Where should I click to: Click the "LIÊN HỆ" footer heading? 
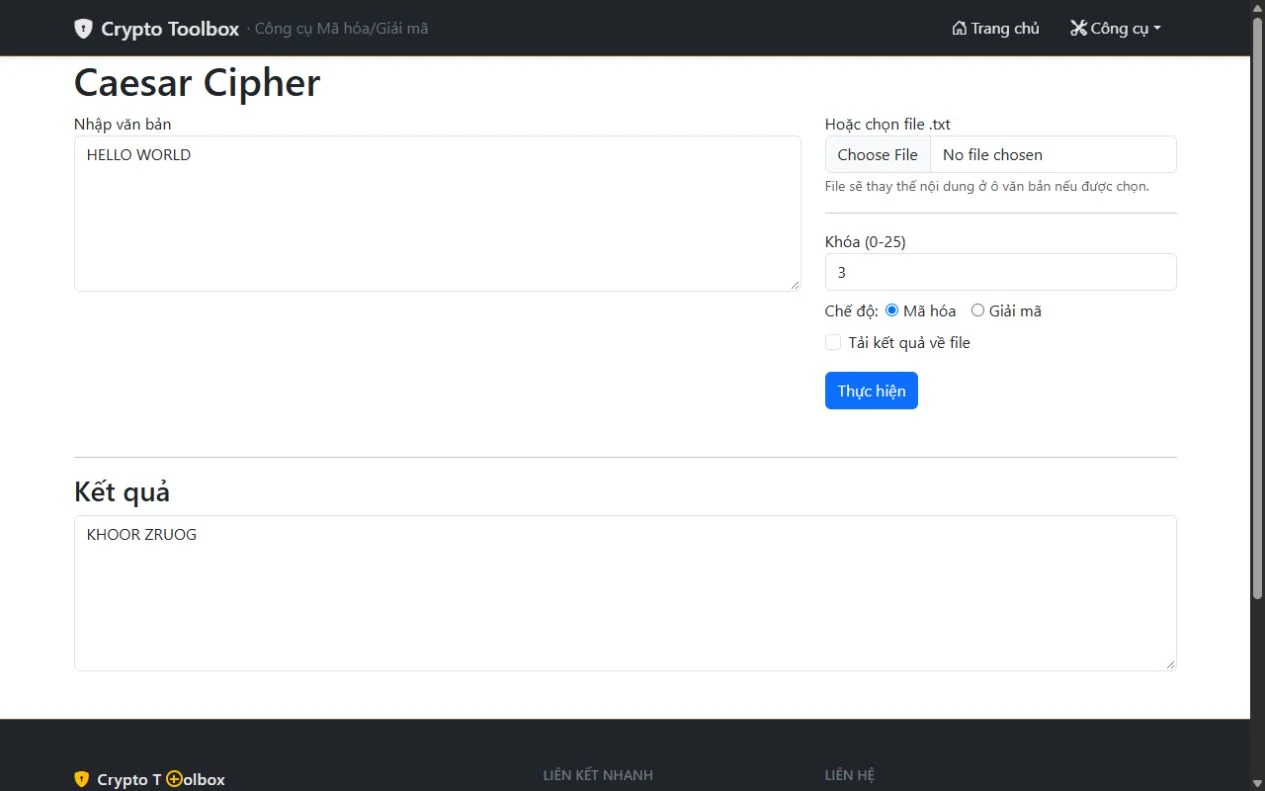(x=850, y=775)
